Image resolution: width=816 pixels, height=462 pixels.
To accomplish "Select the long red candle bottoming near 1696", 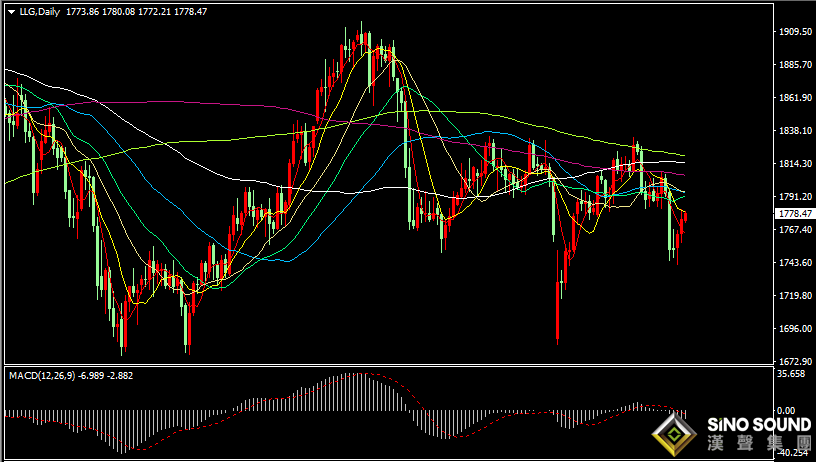I will click(x=557, y=298).
